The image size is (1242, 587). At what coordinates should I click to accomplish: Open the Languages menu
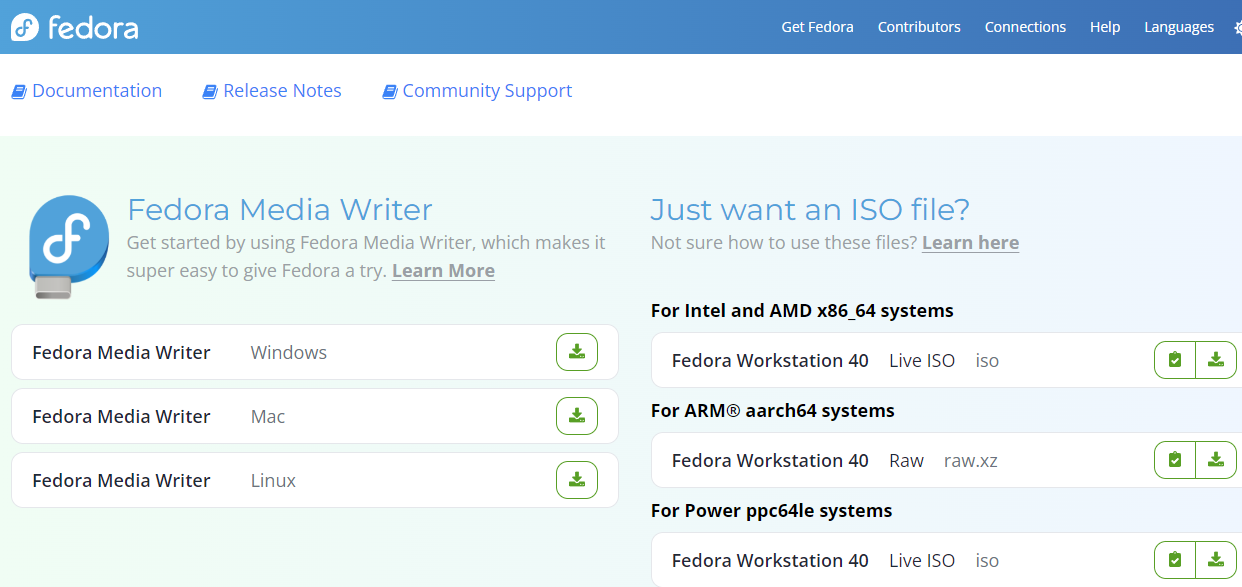coord(1179,27)
